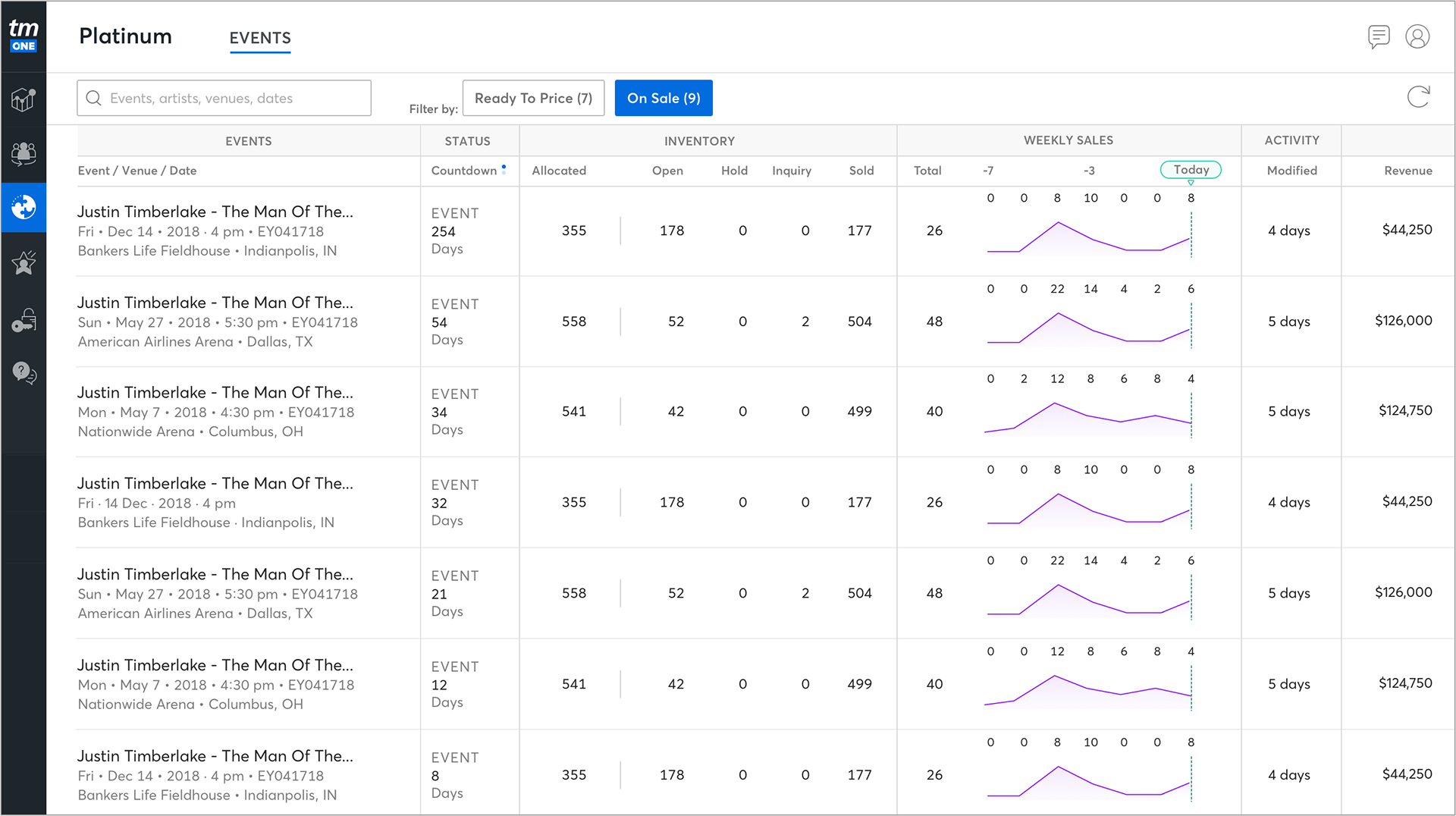Open the Justin Timberlake event with 254 days countdown

point(215,212)
